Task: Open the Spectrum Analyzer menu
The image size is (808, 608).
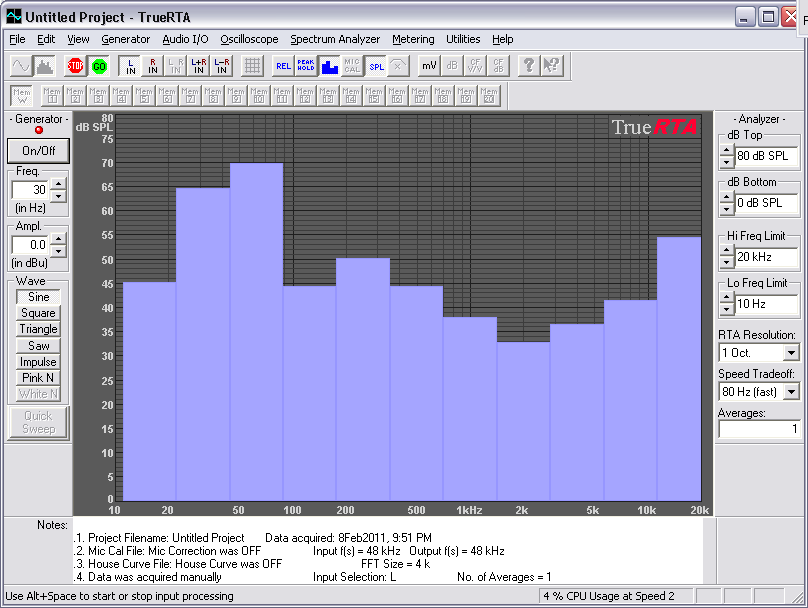Action: 335,39
